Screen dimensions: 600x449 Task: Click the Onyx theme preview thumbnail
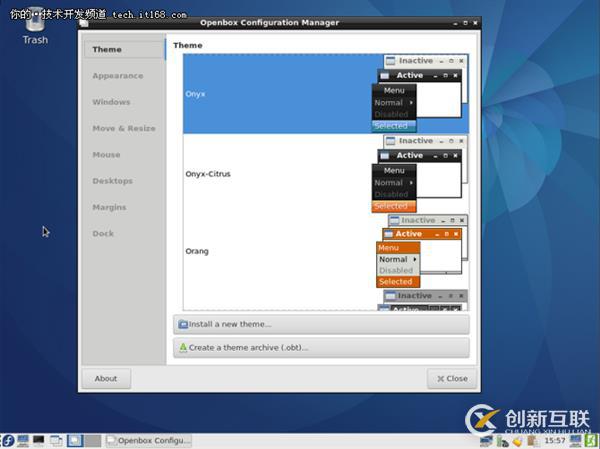coord(420,94)
